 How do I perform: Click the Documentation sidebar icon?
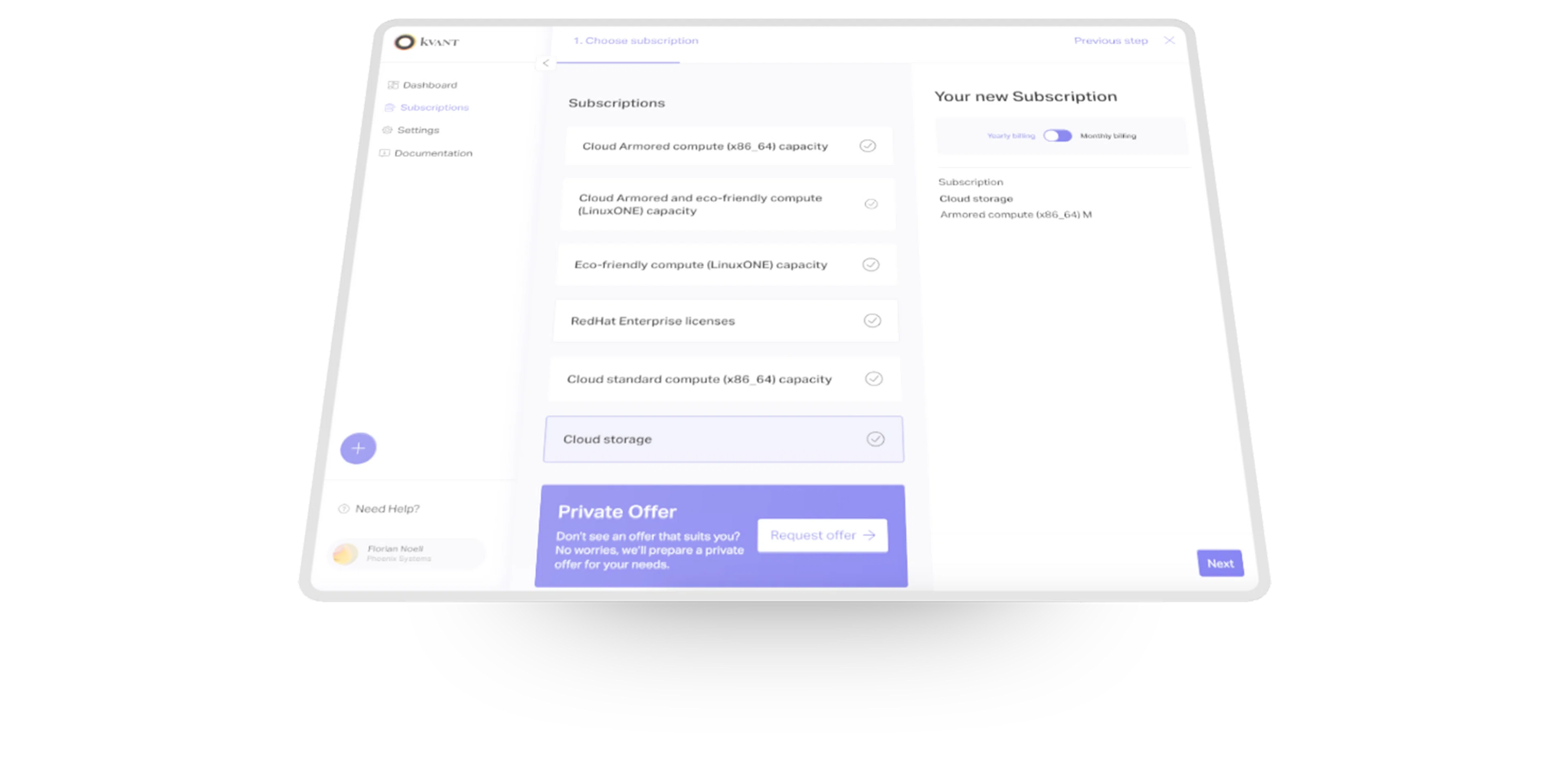(384, 153)
